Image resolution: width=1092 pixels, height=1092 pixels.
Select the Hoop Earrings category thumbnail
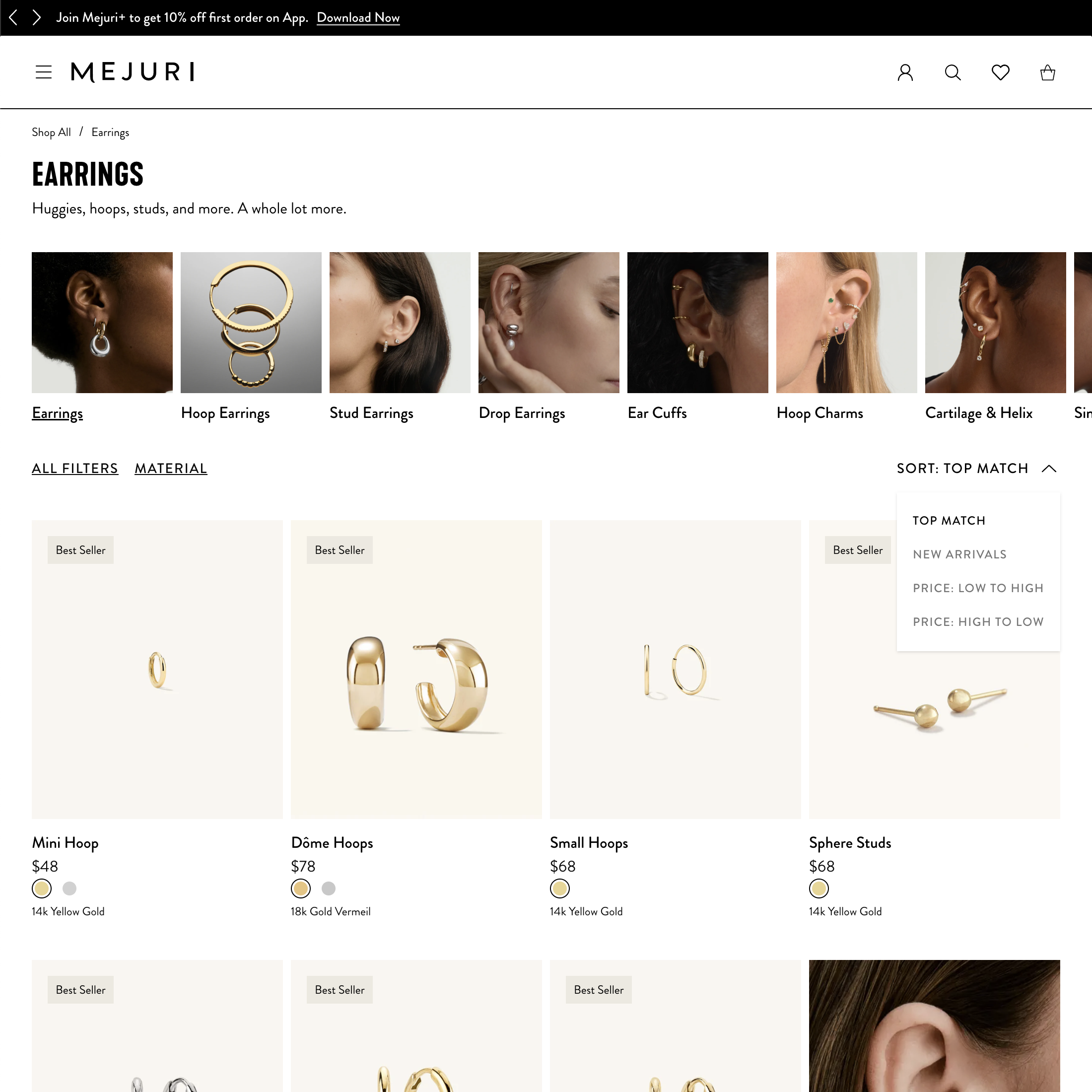tap(250, 323)
